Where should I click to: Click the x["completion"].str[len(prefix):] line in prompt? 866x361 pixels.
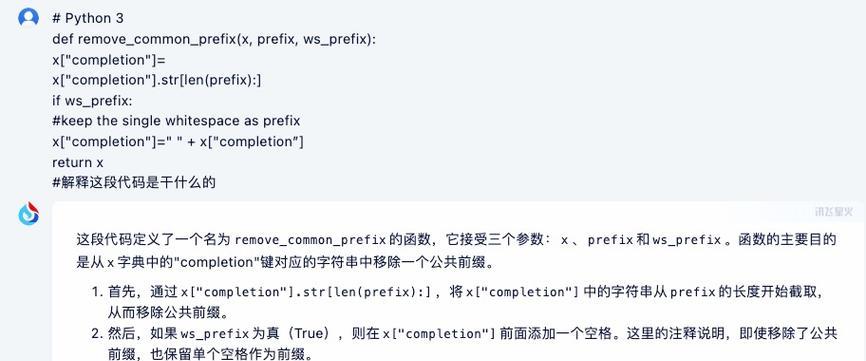(x=156, y=80)
